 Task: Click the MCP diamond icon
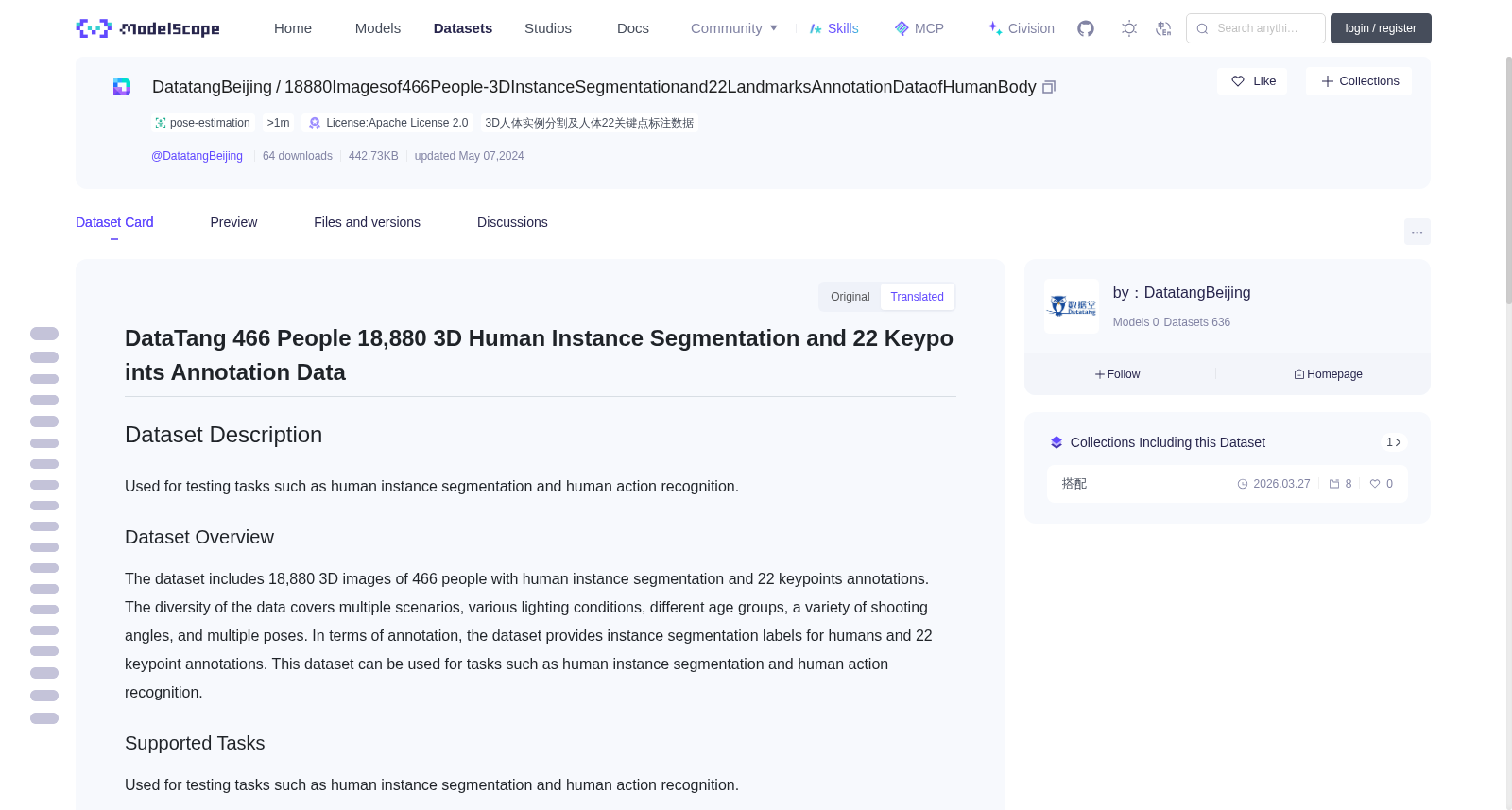click(x=902, y=28)
